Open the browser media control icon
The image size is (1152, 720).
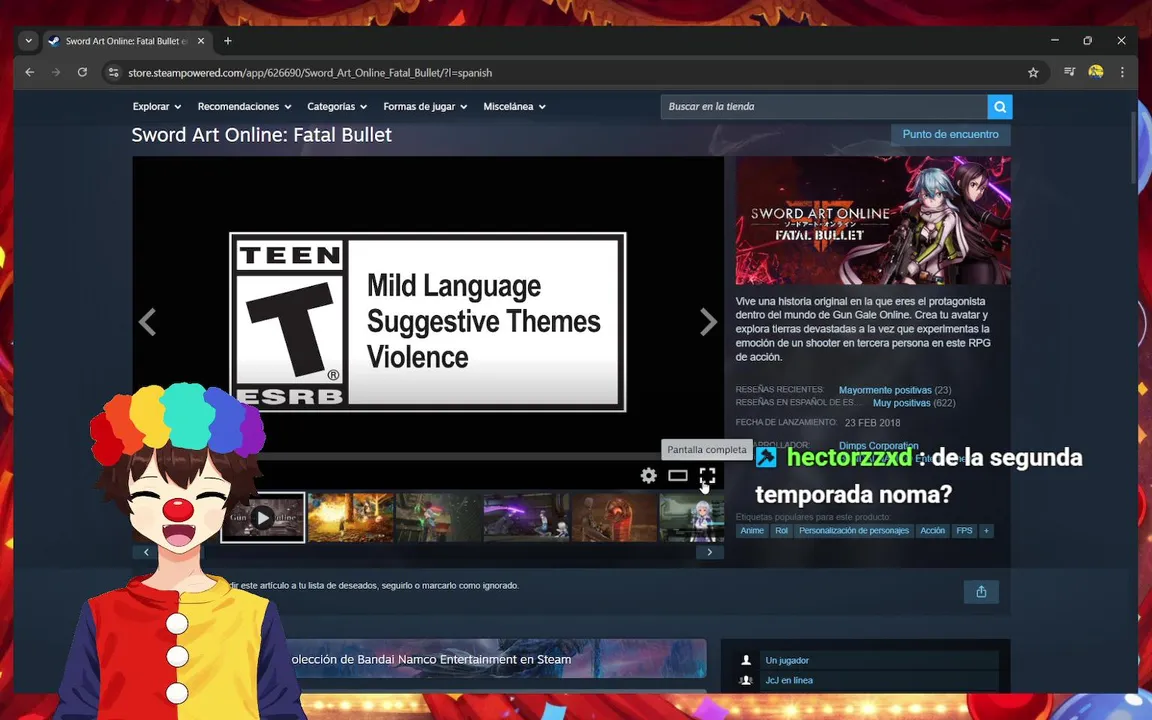pos(1070,72)
